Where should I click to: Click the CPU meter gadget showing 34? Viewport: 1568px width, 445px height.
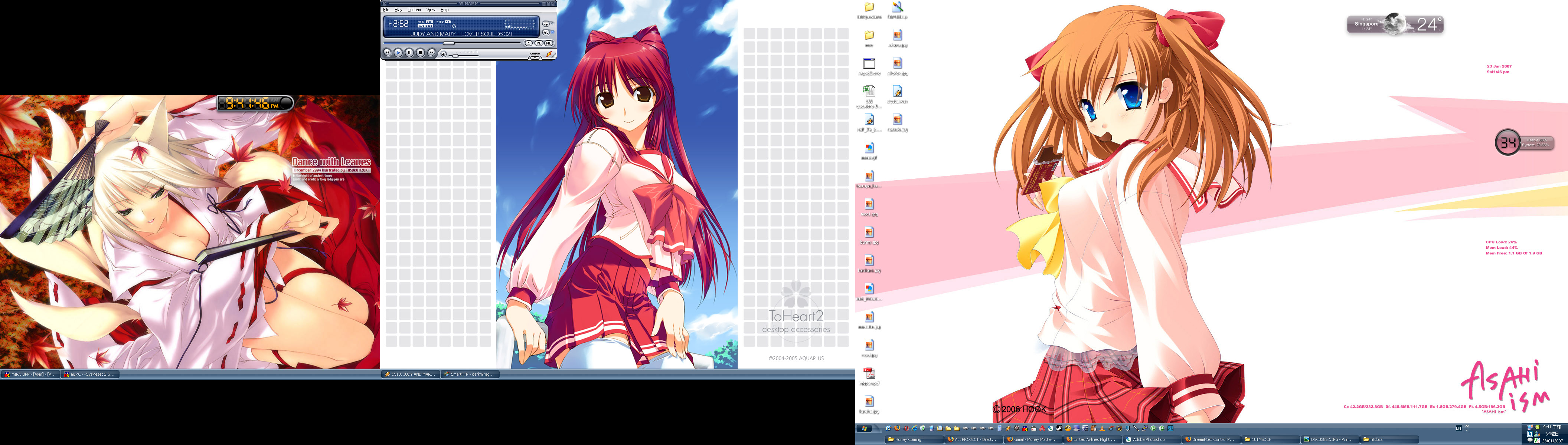pyautogui.click(x=1508, y=142)
